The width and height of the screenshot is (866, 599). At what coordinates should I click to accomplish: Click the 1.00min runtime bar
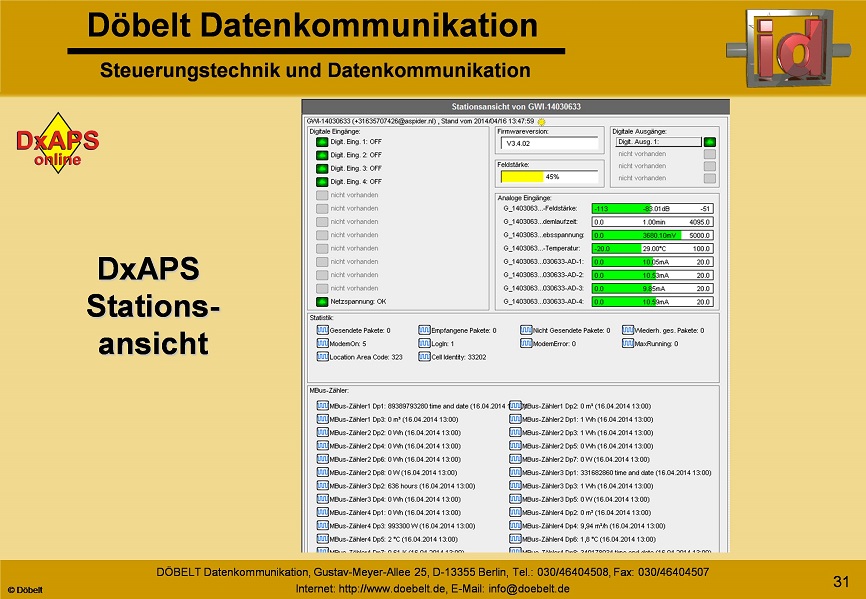coord(652,222)
